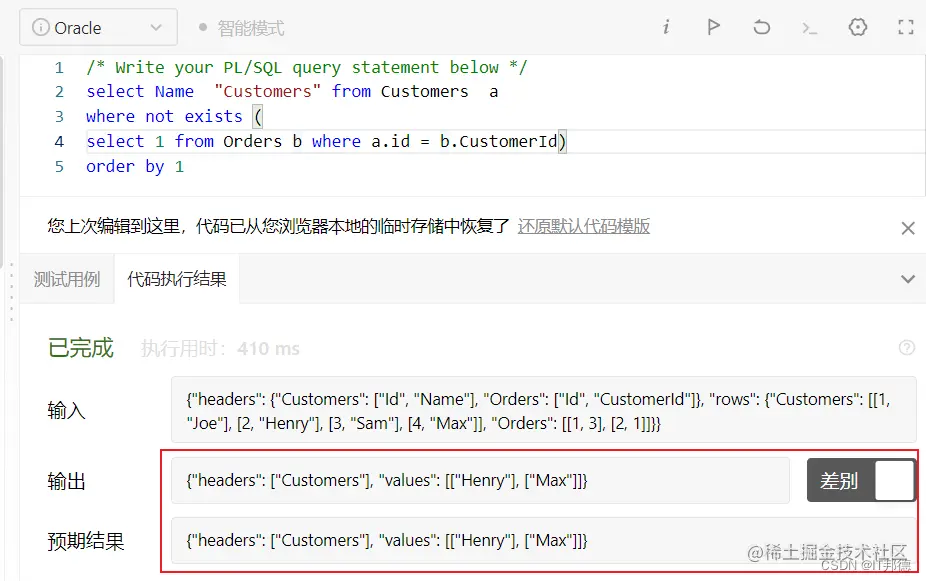Click the italic i editor info icon
This screenshot has height=581, width=926.
(x=666, y=27)
